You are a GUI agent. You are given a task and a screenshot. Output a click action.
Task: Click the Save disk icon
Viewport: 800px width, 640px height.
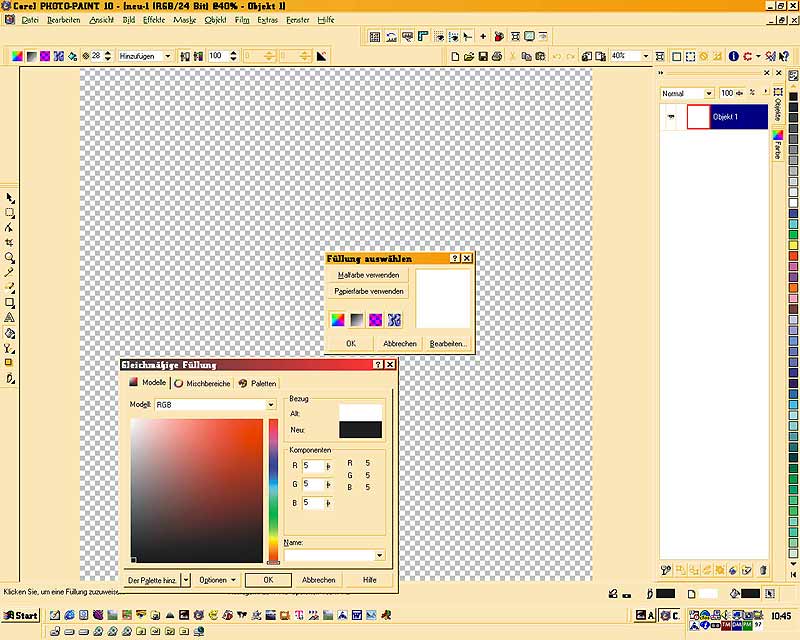[483, 57]
